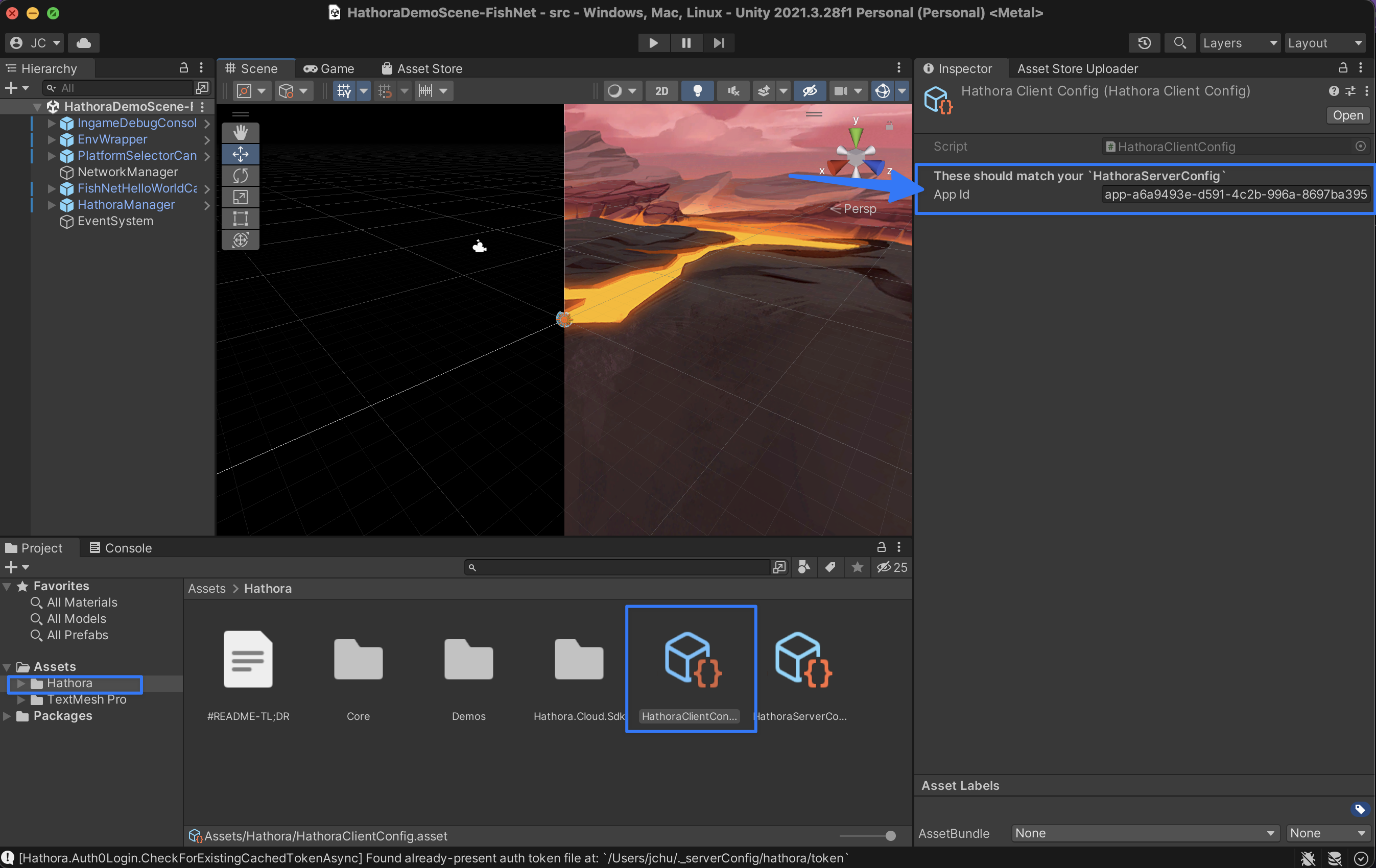Click the Hierarchy search field
Image resolution: width=1376 pixels, height=868 pixels.
click(x=119, y=88)
